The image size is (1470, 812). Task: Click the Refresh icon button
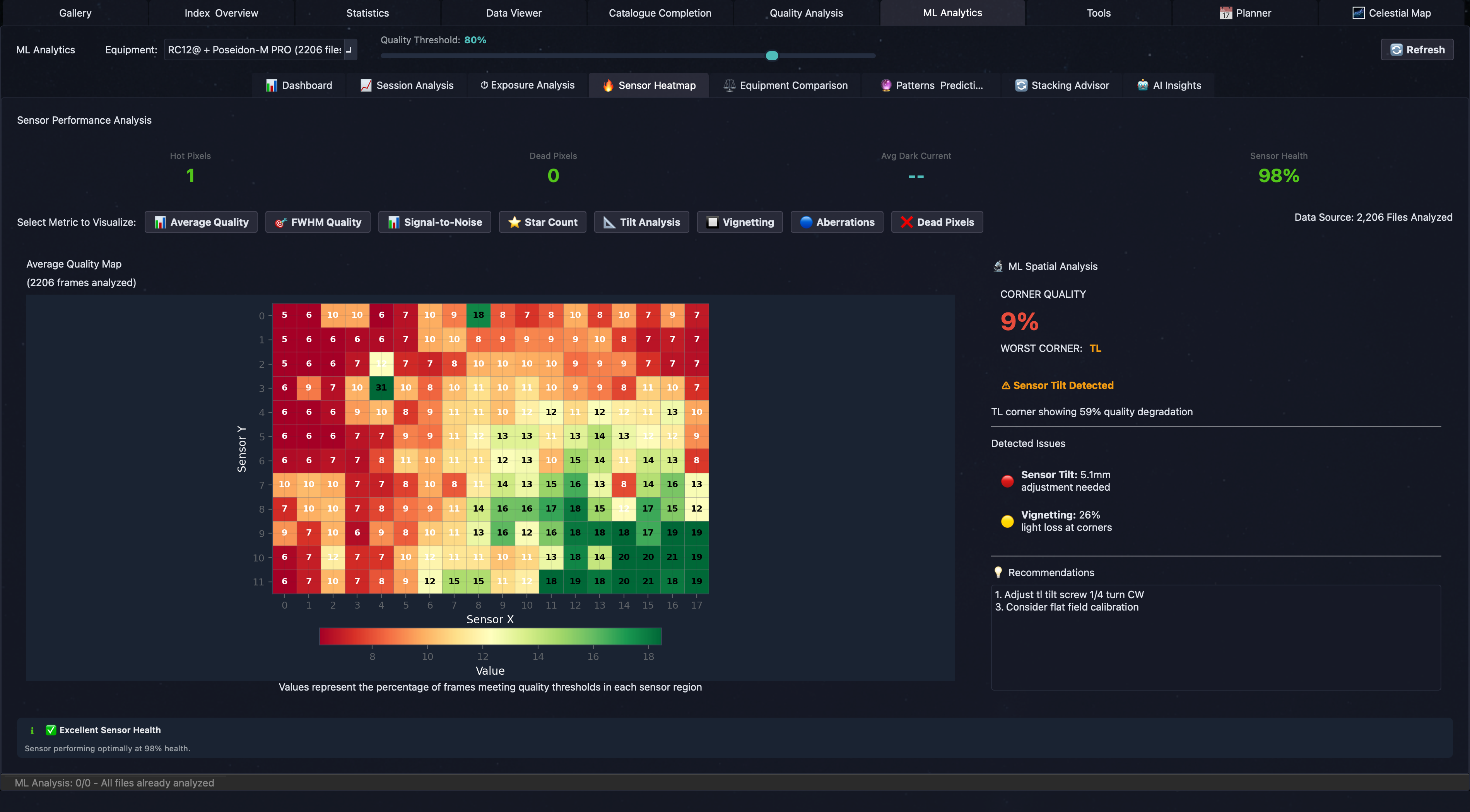tap(1396, 49)
